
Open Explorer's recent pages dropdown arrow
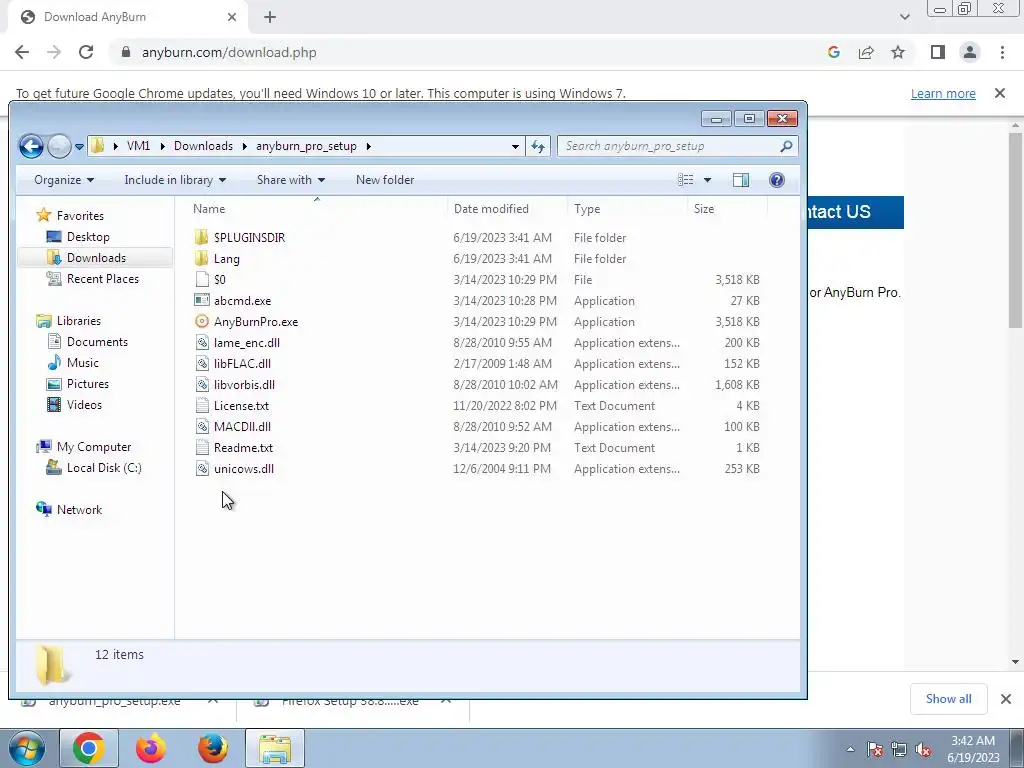(x=79, y=147)
